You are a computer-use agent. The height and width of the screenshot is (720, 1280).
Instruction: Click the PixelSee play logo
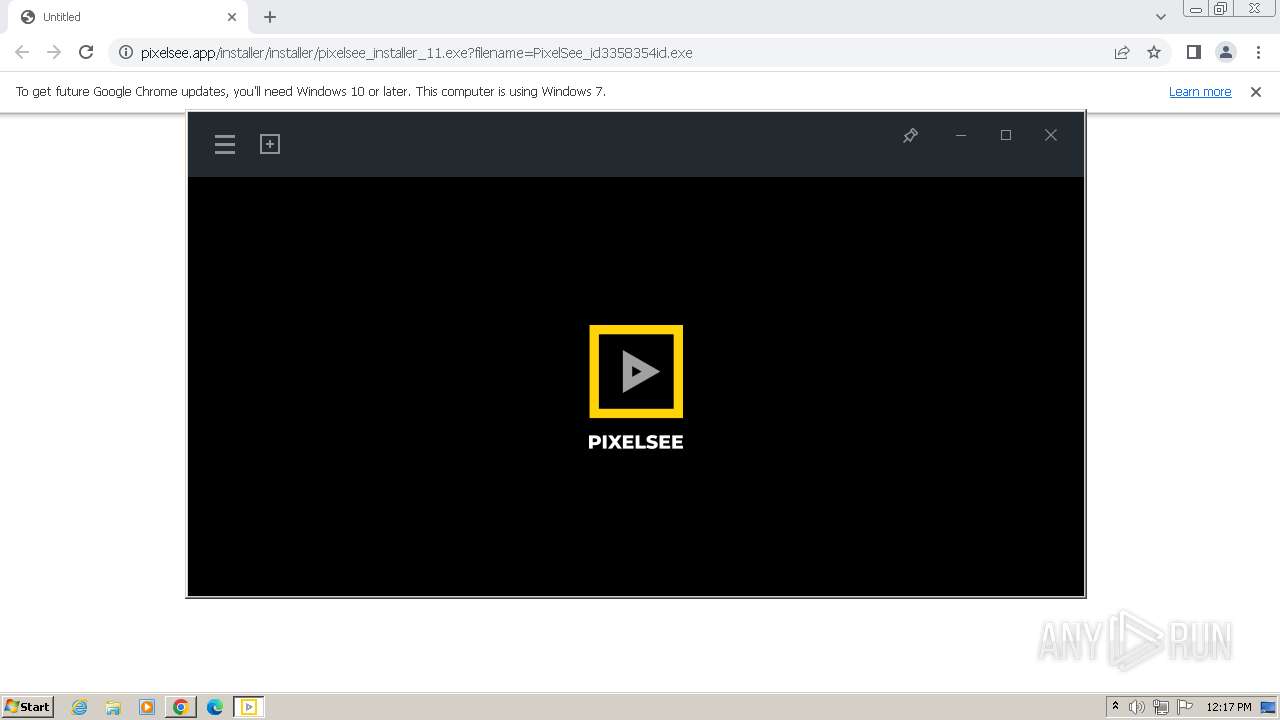(636, 371)
